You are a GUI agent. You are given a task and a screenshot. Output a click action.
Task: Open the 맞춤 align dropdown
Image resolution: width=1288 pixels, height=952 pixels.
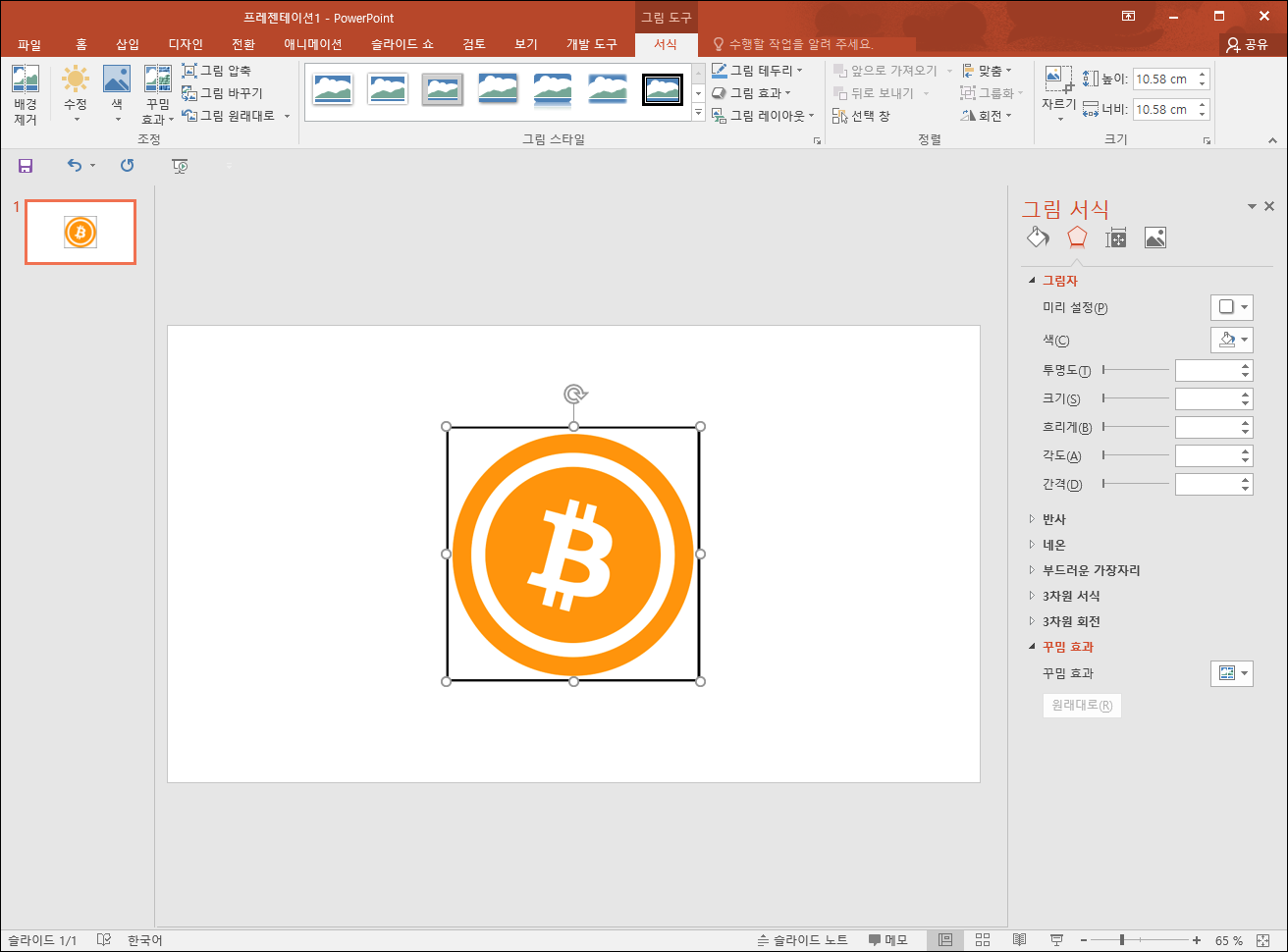[987, 71]
